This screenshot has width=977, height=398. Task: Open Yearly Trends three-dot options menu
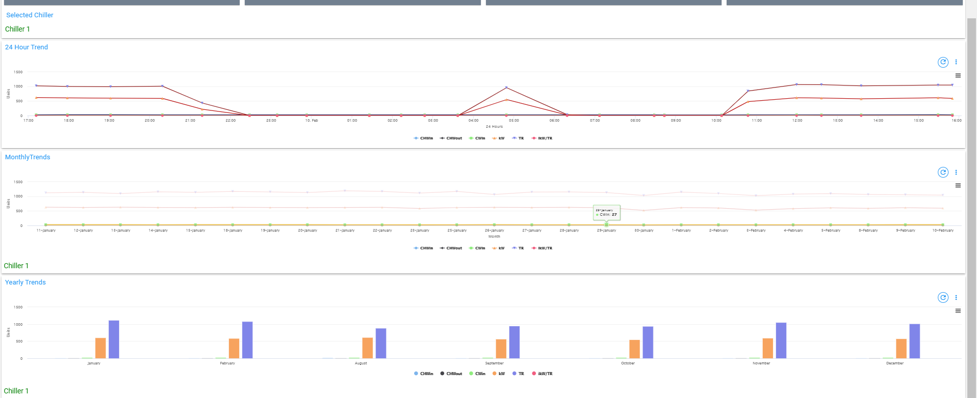pyautogui.click(x=956, y=298)
